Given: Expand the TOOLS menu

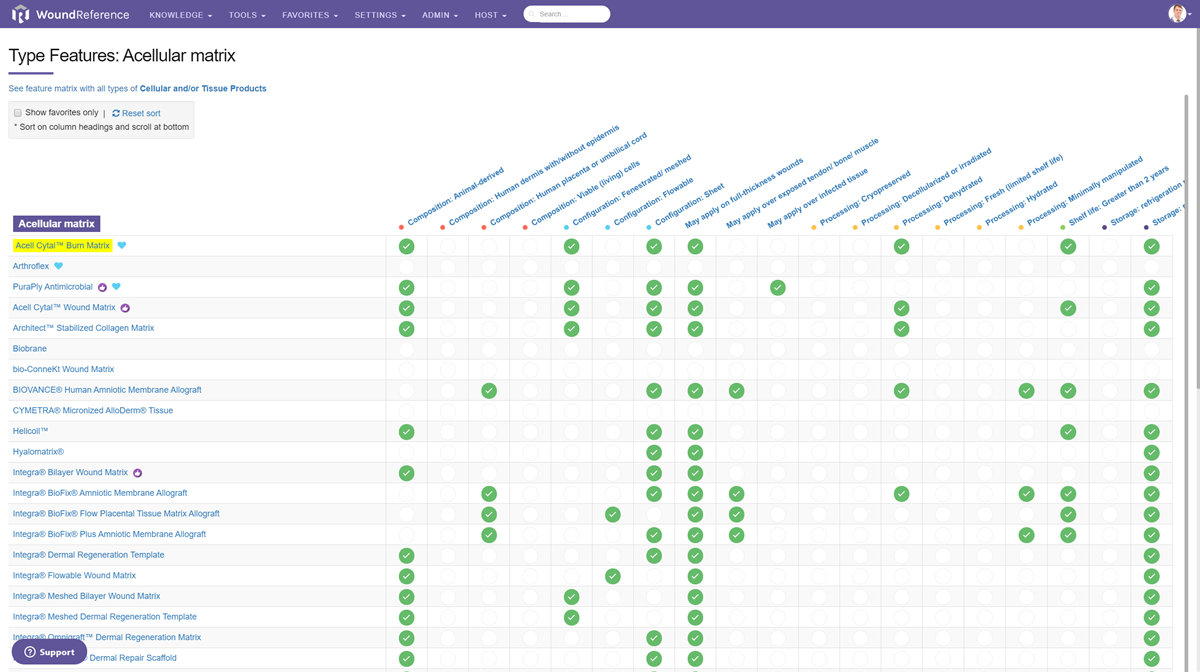Looking at the screenshot, I should [245, 15].
